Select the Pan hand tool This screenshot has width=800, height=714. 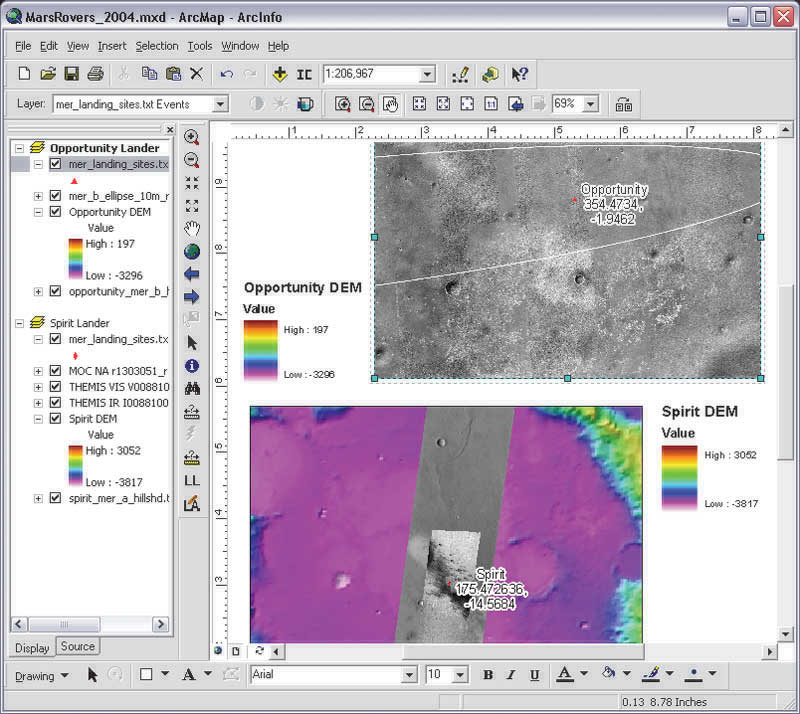pos(192,228)
